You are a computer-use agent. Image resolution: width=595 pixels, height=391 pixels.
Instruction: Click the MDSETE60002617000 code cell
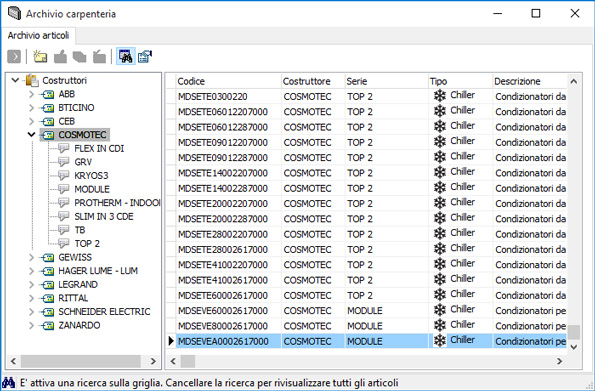[x=228, y=295]
